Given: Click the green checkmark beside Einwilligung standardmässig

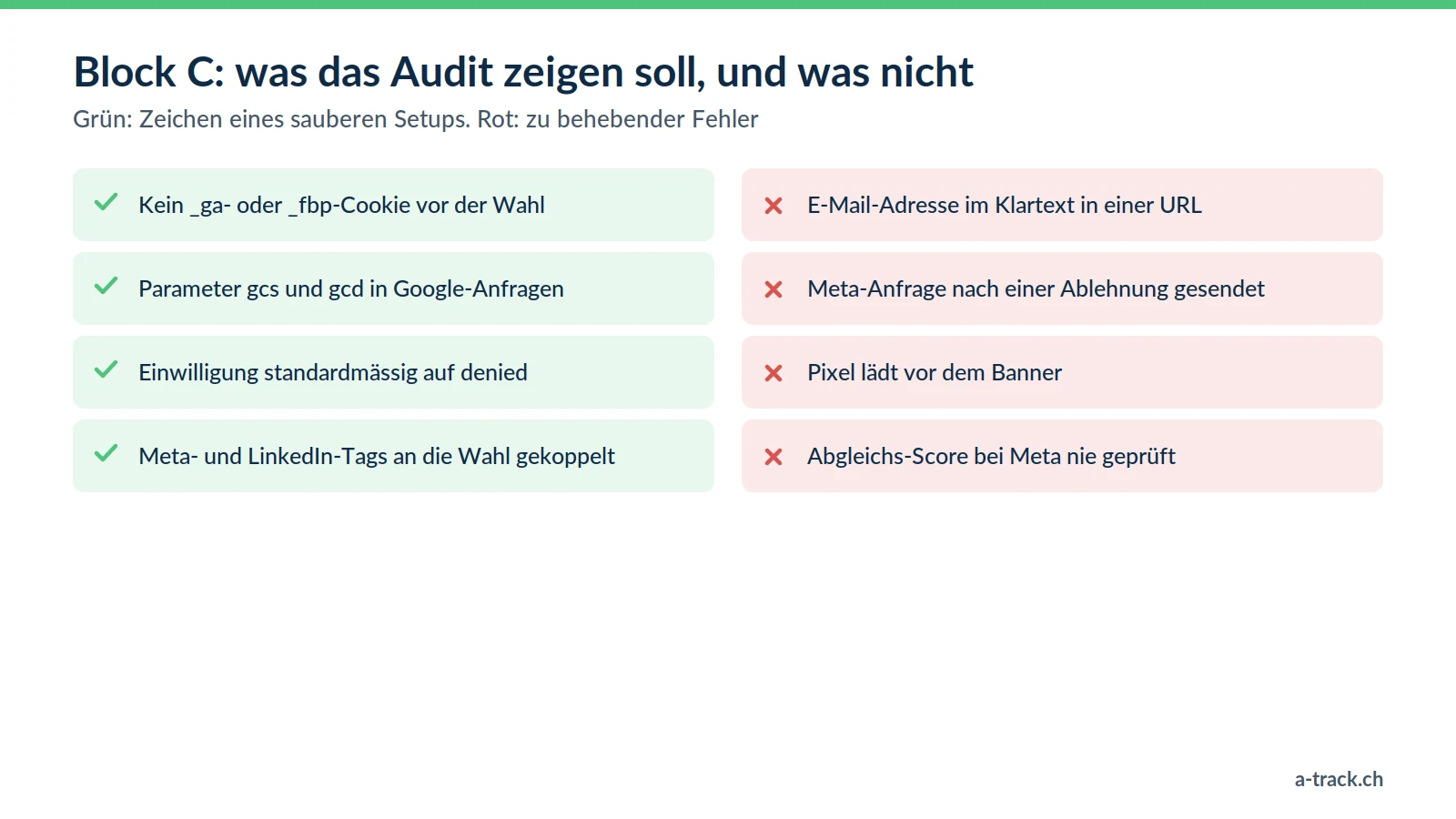Looking at the screenshot, I should point(106,369).
